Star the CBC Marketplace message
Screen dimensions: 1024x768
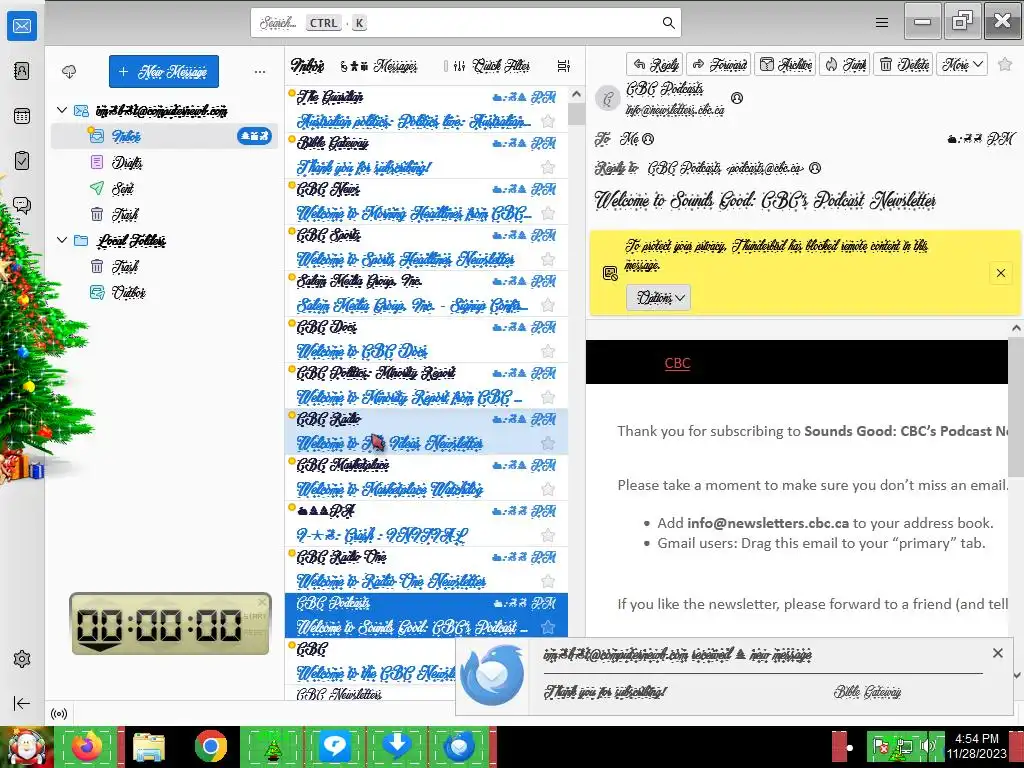[x=548, y=489]
